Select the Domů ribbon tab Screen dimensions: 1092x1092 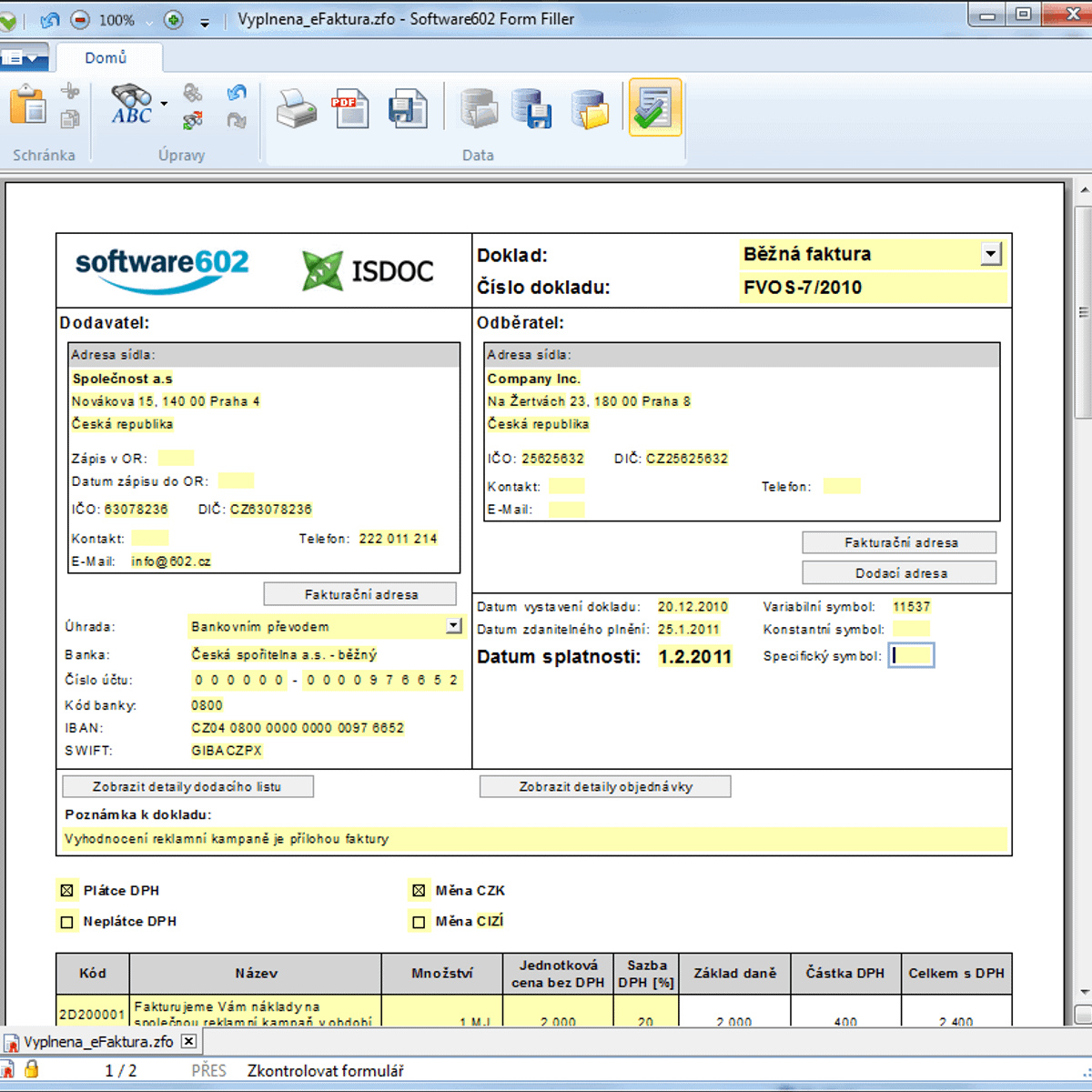(x=106, y=57)
